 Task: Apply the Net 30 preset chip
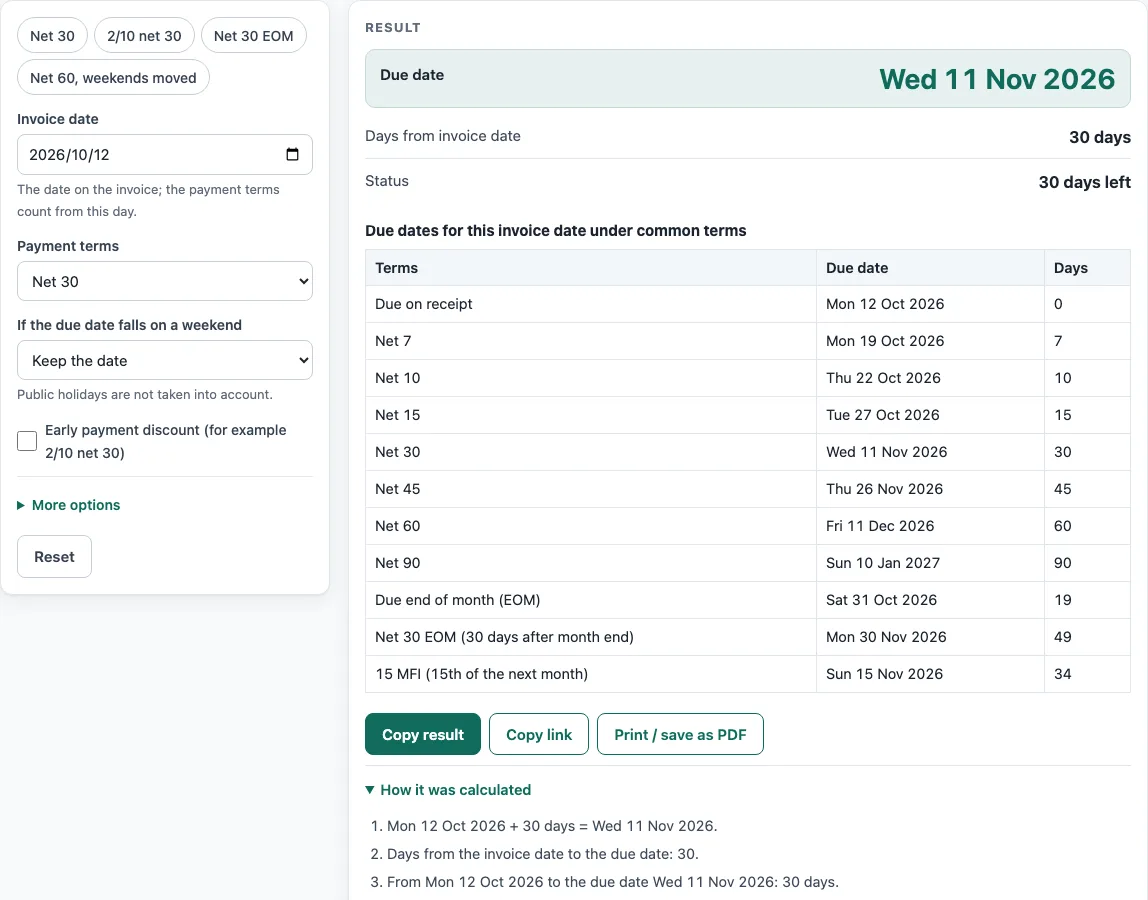pos(52,36)
